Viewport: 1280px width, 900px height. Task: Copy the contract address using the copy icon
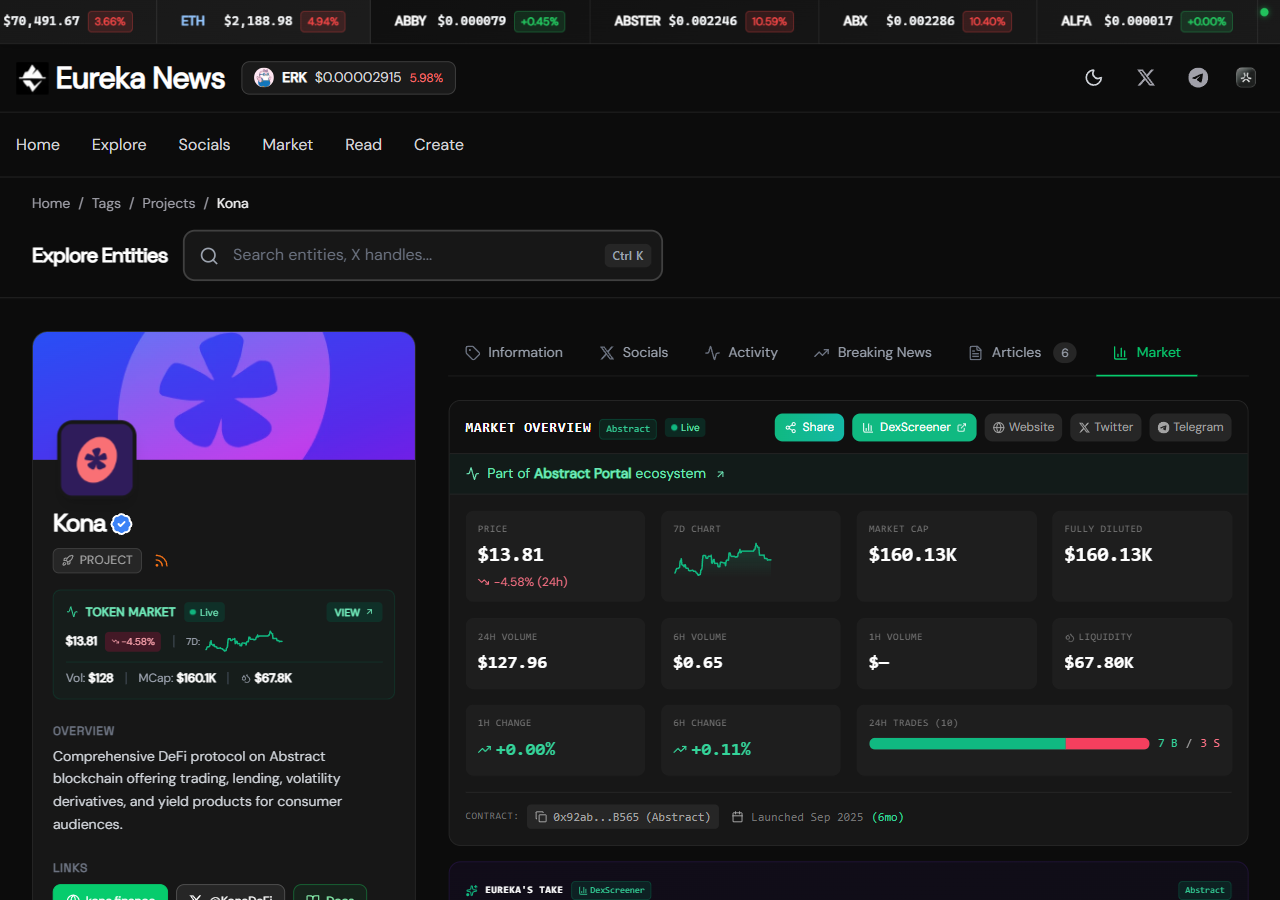[539, 816]
